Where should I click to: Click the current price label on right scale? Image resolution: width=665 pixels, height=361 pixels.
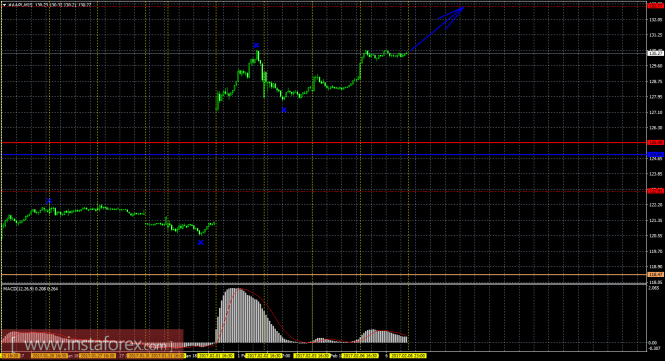656,53
